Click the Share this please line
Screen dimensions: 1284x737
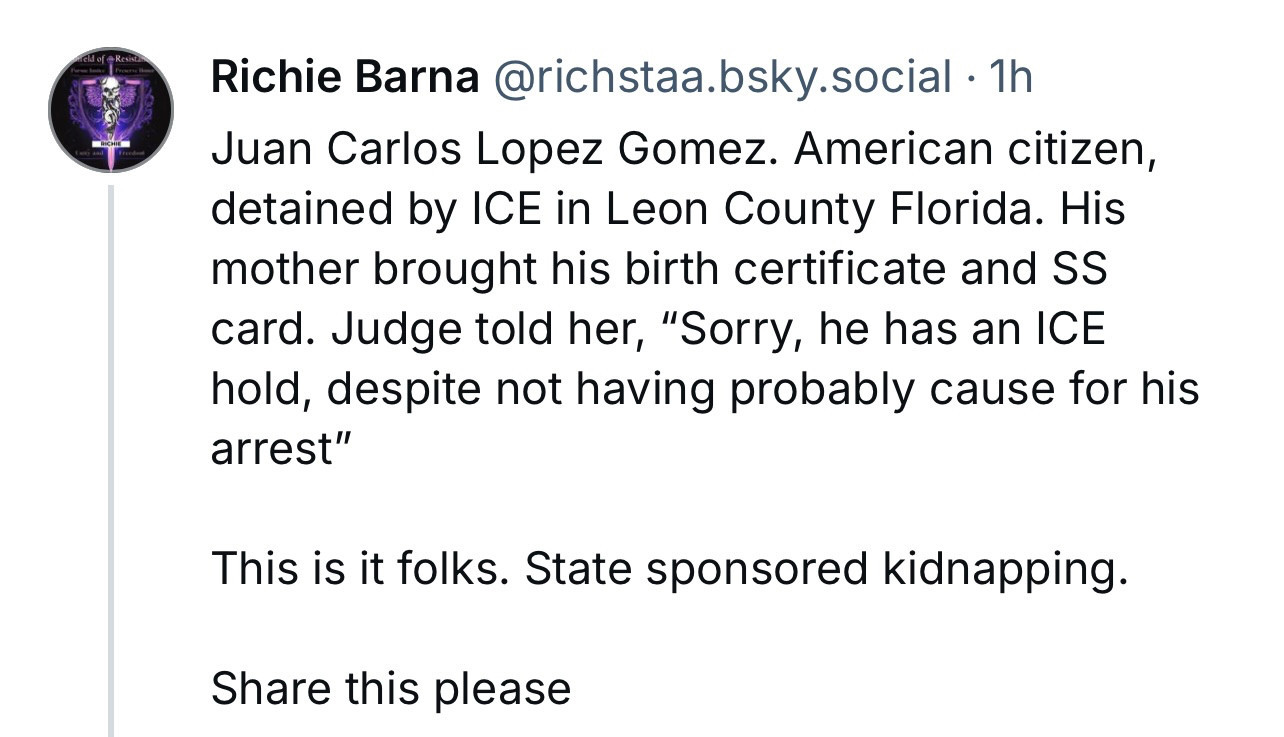[x=391, y=690]
